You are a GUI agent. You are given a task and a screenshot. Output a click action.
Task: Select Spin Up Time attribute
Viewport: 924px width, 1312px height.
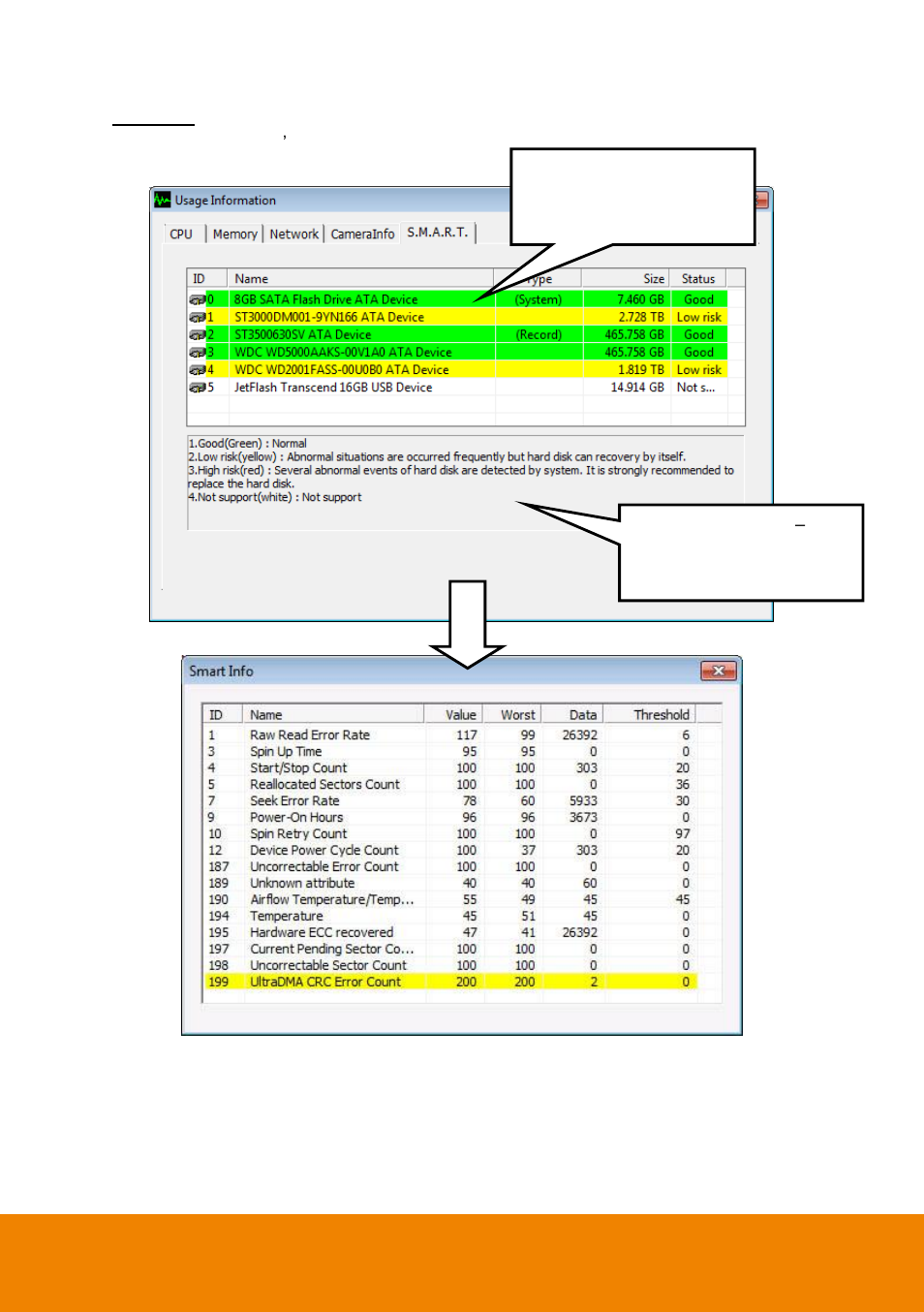[449, 751]
